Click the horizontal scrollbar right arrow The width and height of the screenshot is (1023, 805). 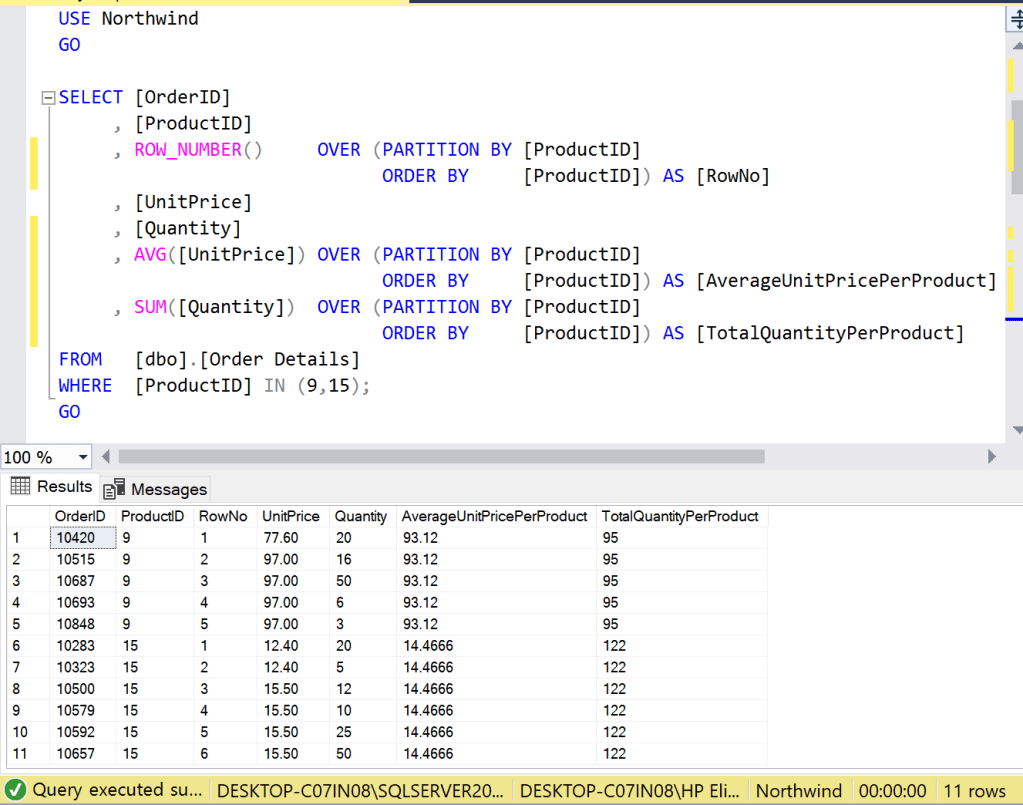pyautogui.click(x=991, y=457)
